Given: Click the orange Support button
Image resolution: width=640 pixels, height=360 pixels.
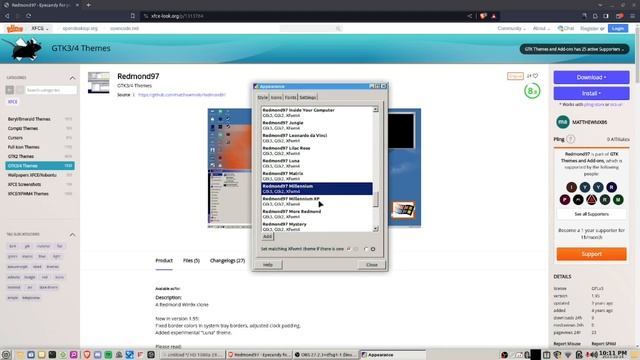Looking at the screenshot, I should coord(591,254).
